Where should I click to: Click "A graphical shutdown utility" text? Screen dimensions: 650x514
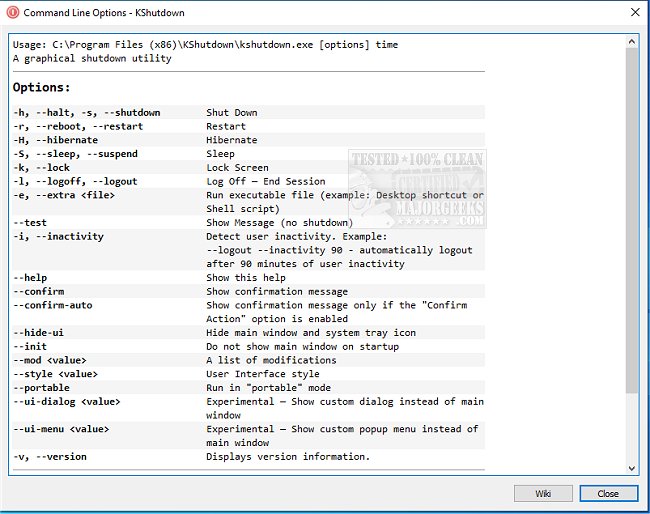[x=92, y=58]
